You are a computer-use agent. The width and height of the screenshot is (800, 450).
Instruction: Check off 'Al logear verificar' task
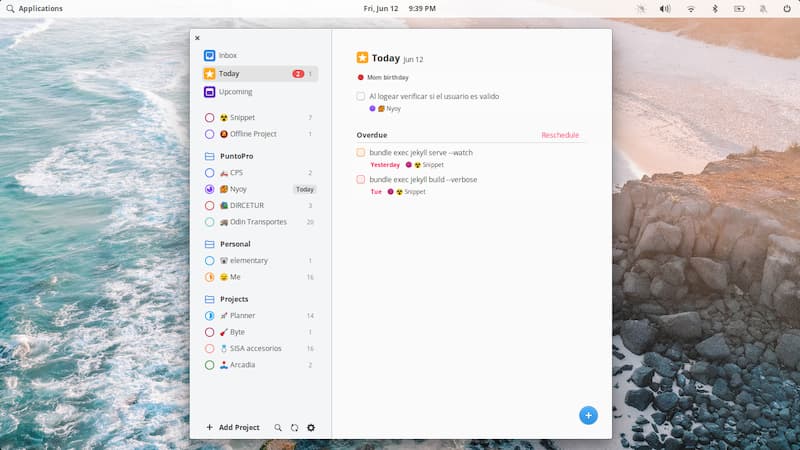click(361, 97)
